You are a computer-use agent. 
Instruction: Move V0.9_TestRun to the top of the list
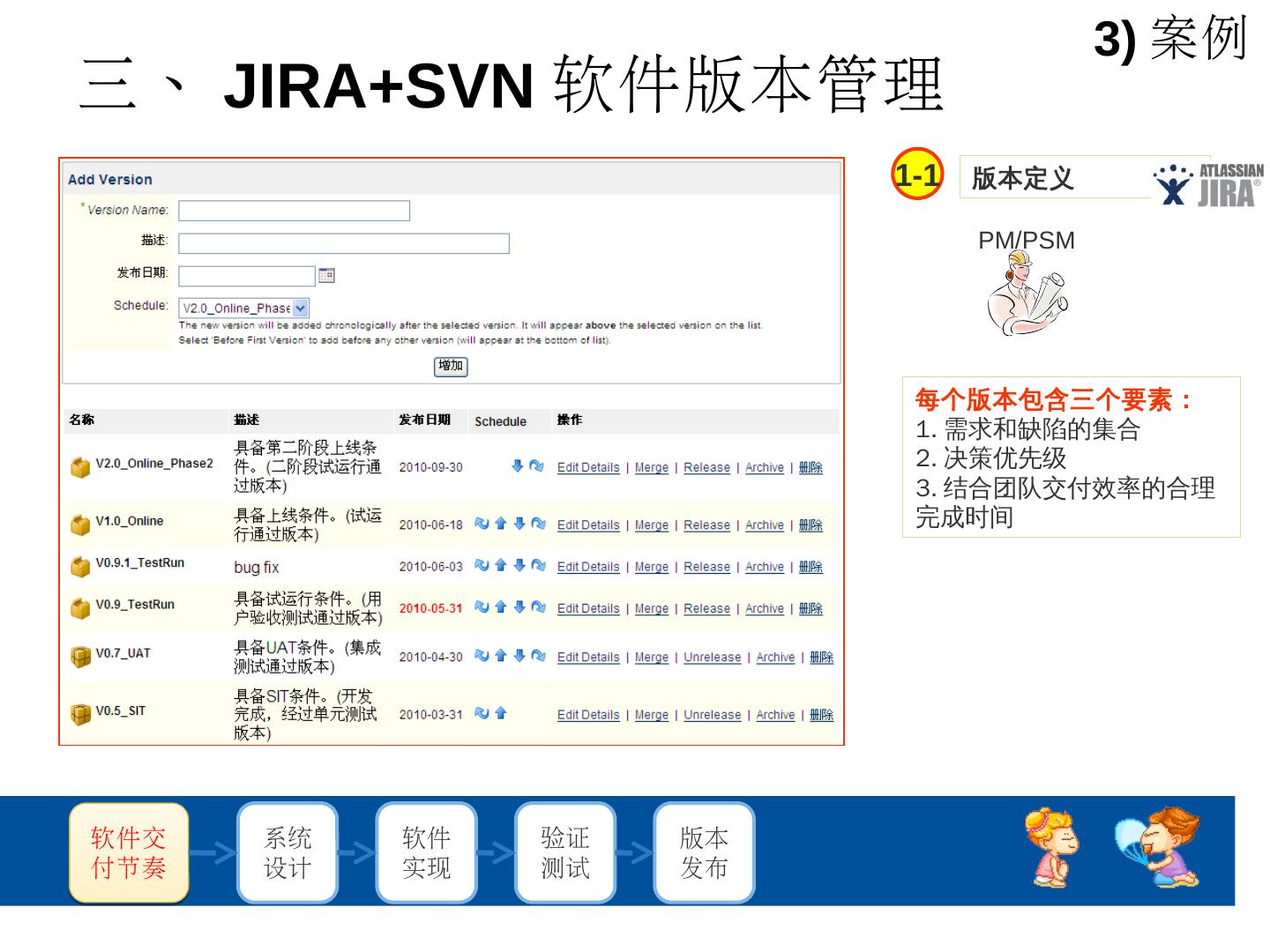pyautogui.click(x=482, y=606)
